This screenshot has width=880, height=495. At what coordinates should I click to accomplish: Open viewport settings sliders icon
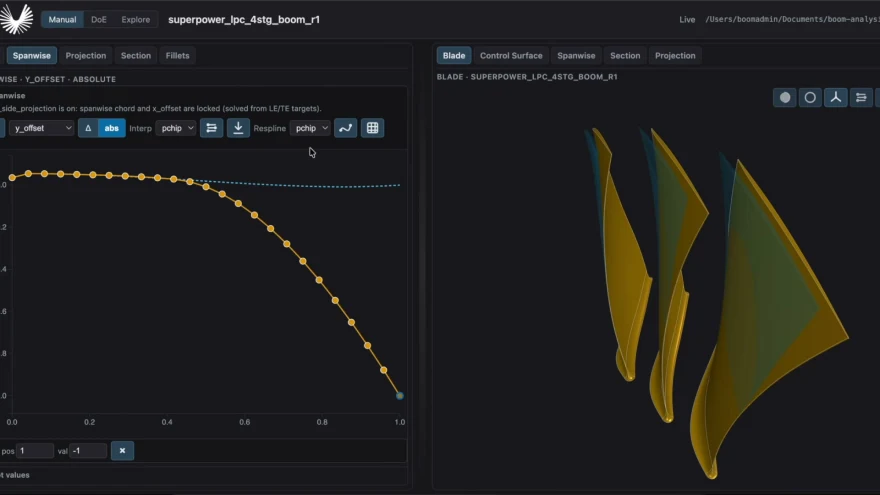[861, 98]
